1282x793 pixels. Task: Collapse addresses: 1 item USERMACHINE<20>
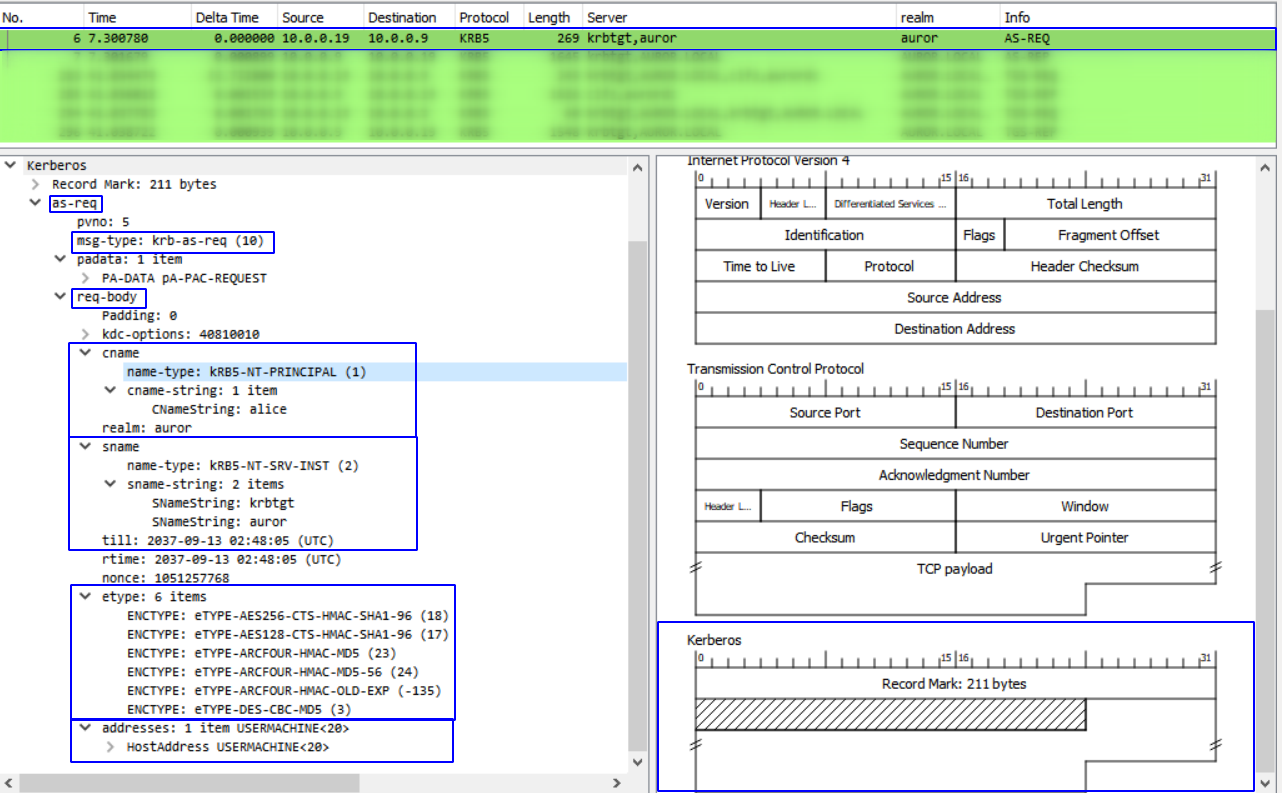[x=86, y=728]
